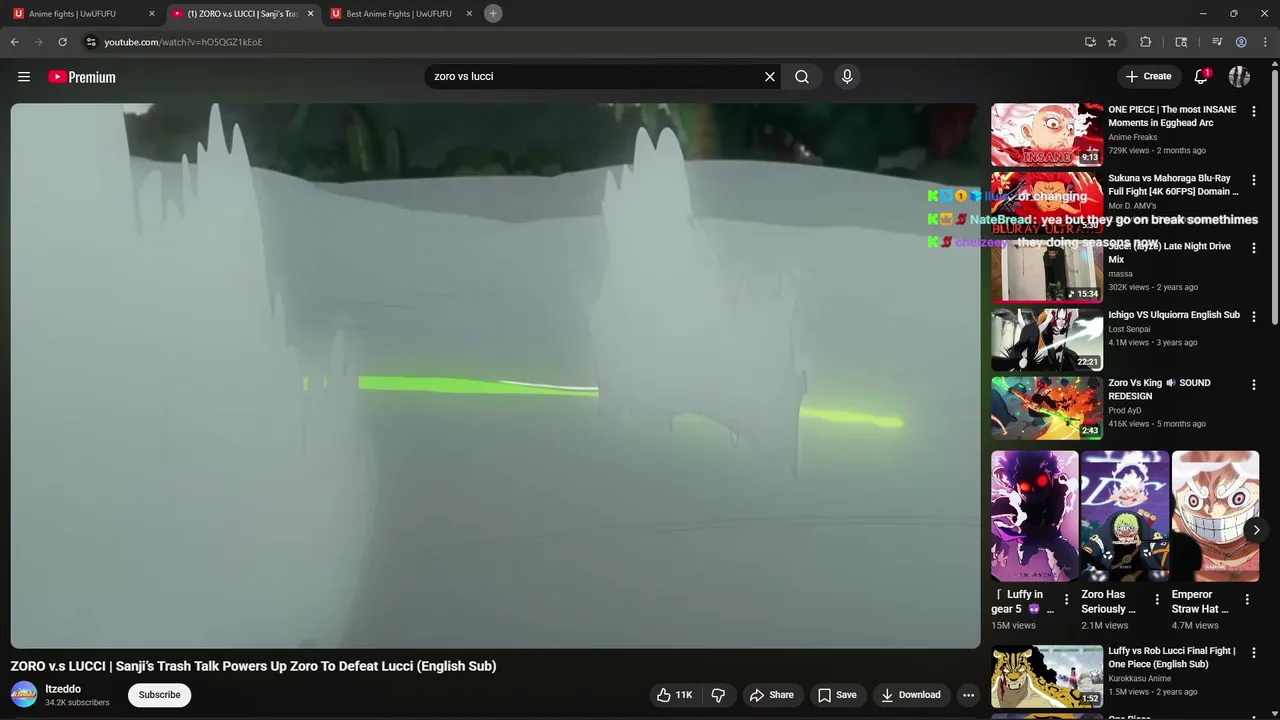Open the Luffy in gear 5 short

point(1034,516)
